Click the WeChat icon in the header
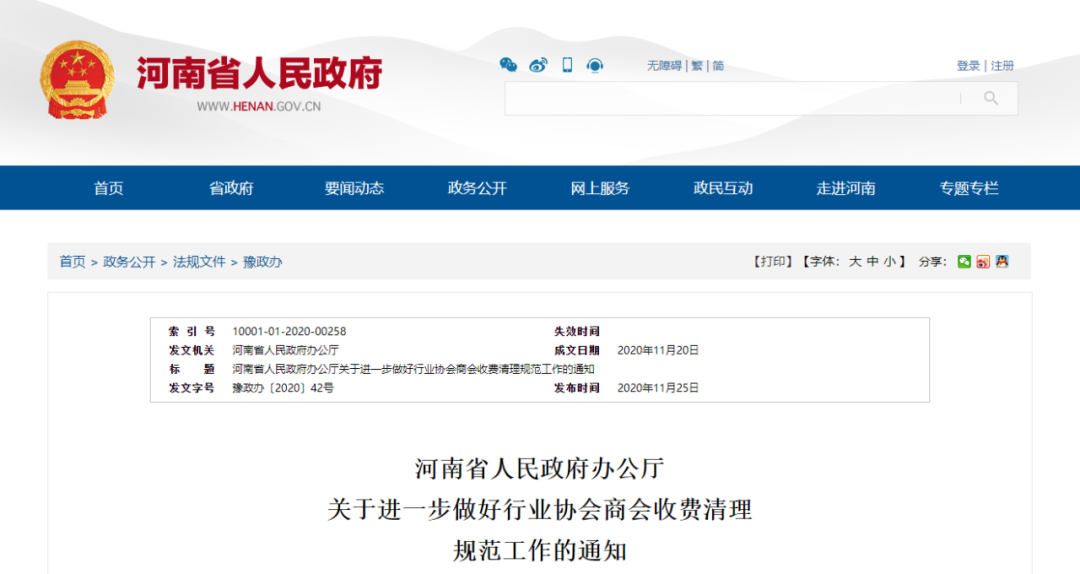The height and width of the screenshot is (574, 1080). point(508,65)
